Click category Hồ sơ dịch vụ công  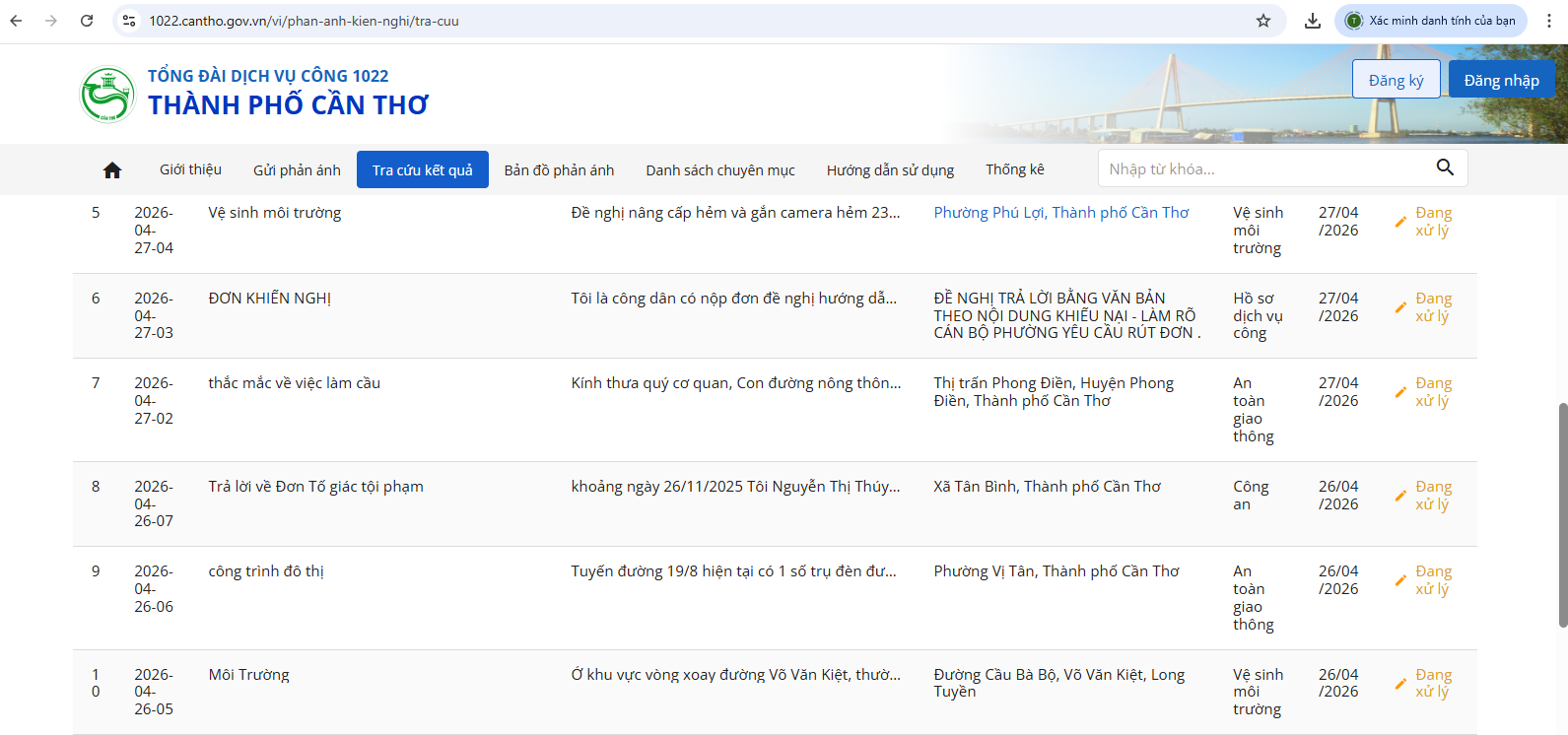tap(1258, 315)
